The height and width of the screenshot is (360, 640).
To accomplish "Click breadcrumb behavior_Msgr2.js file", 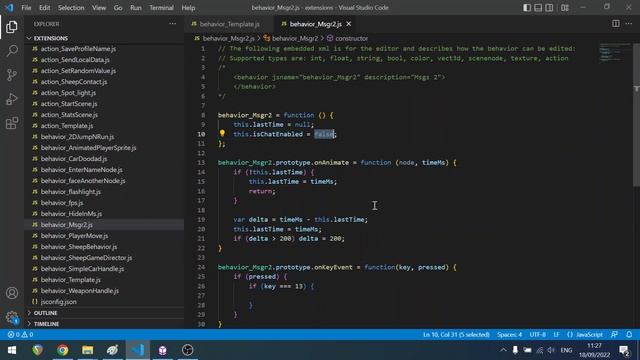I will pos(228,38).
